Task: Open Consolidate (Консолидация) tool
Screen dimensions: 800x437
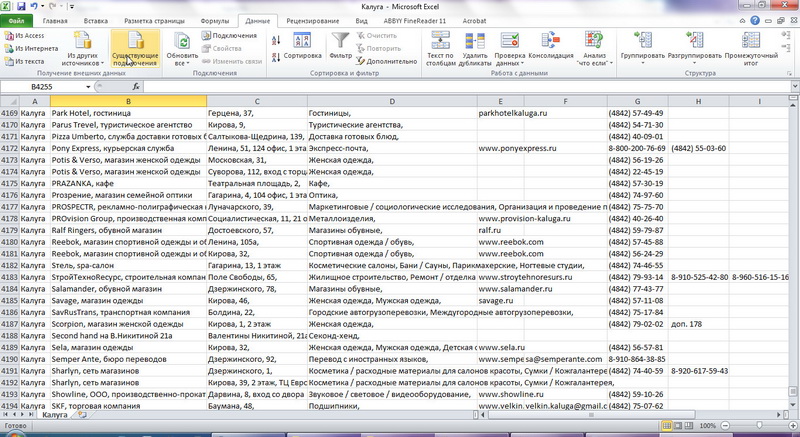Action: (x=551, y=45)
